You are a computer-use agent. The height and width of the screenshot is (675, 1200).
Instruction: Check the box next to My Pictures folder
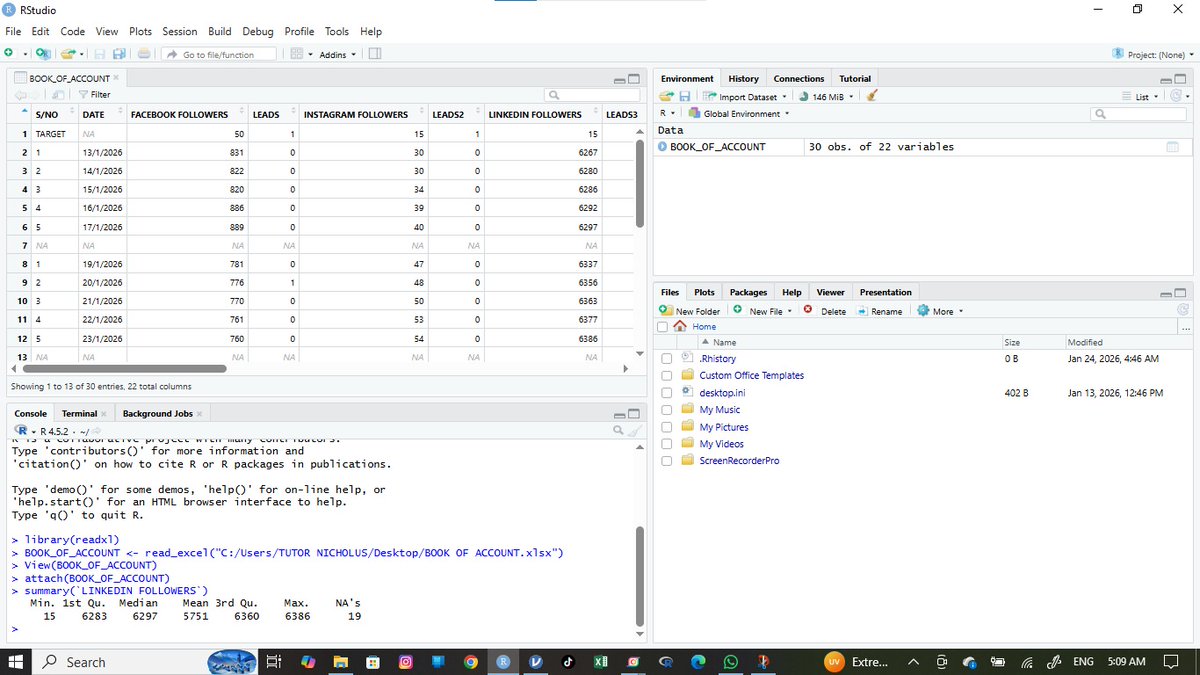(x=666, y=427)
